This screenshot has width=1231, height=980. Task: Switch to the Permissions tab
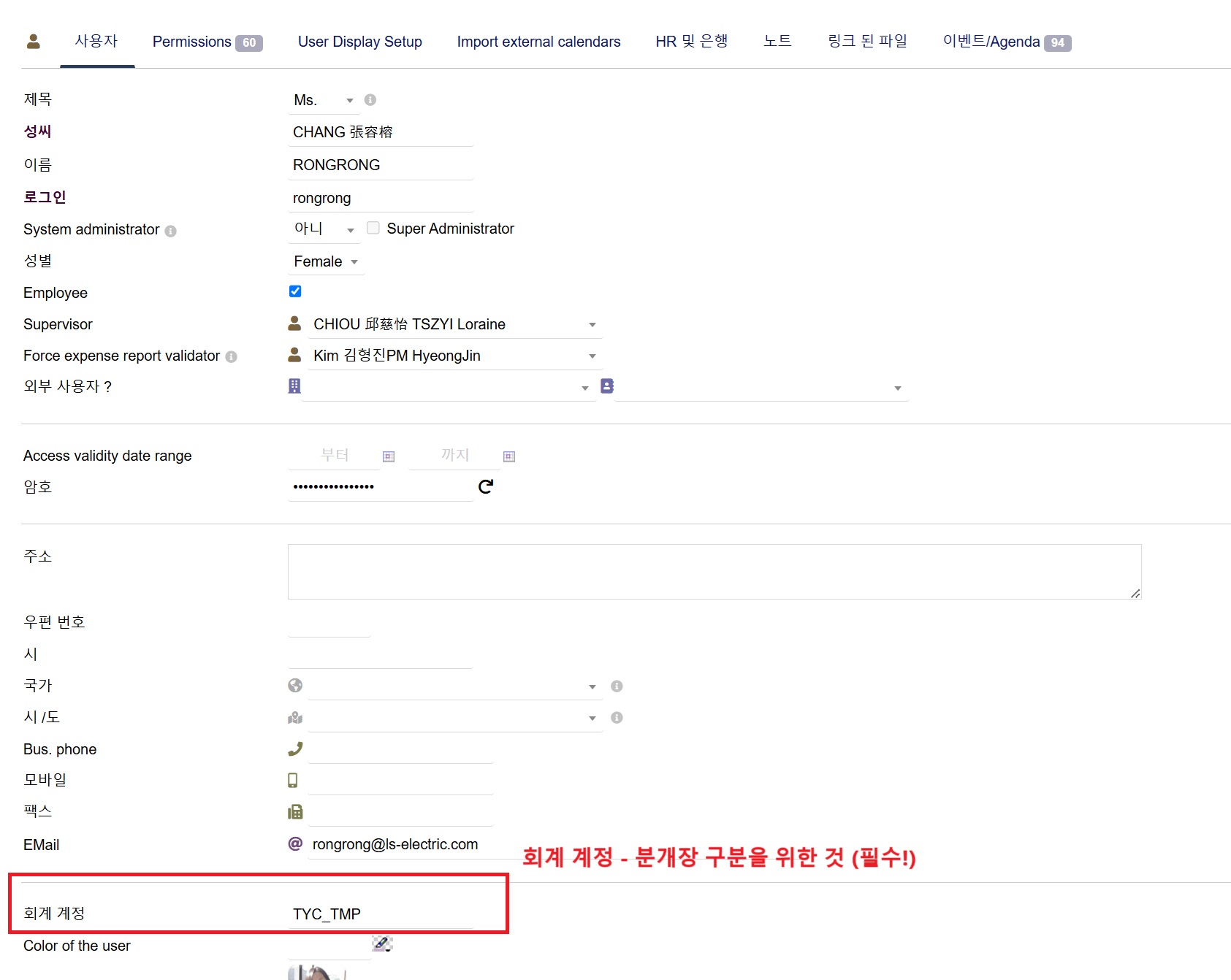[x=207, y=42]
